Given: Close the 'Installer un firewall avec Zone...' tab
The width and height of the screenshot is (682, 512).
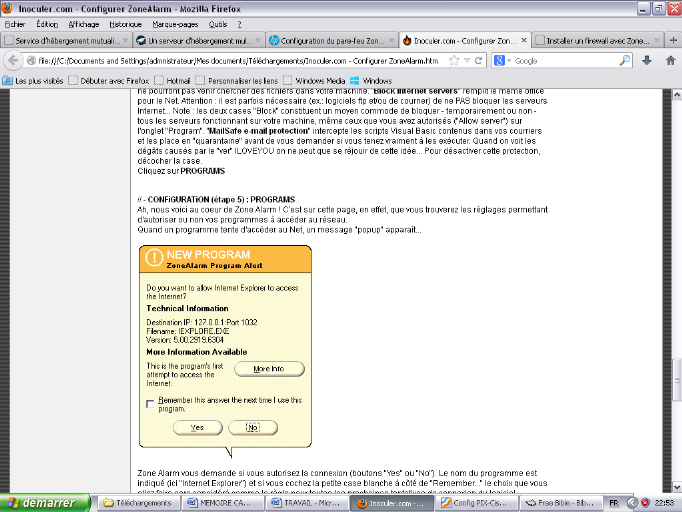Looking at the screenshot, I should point(657,40).
